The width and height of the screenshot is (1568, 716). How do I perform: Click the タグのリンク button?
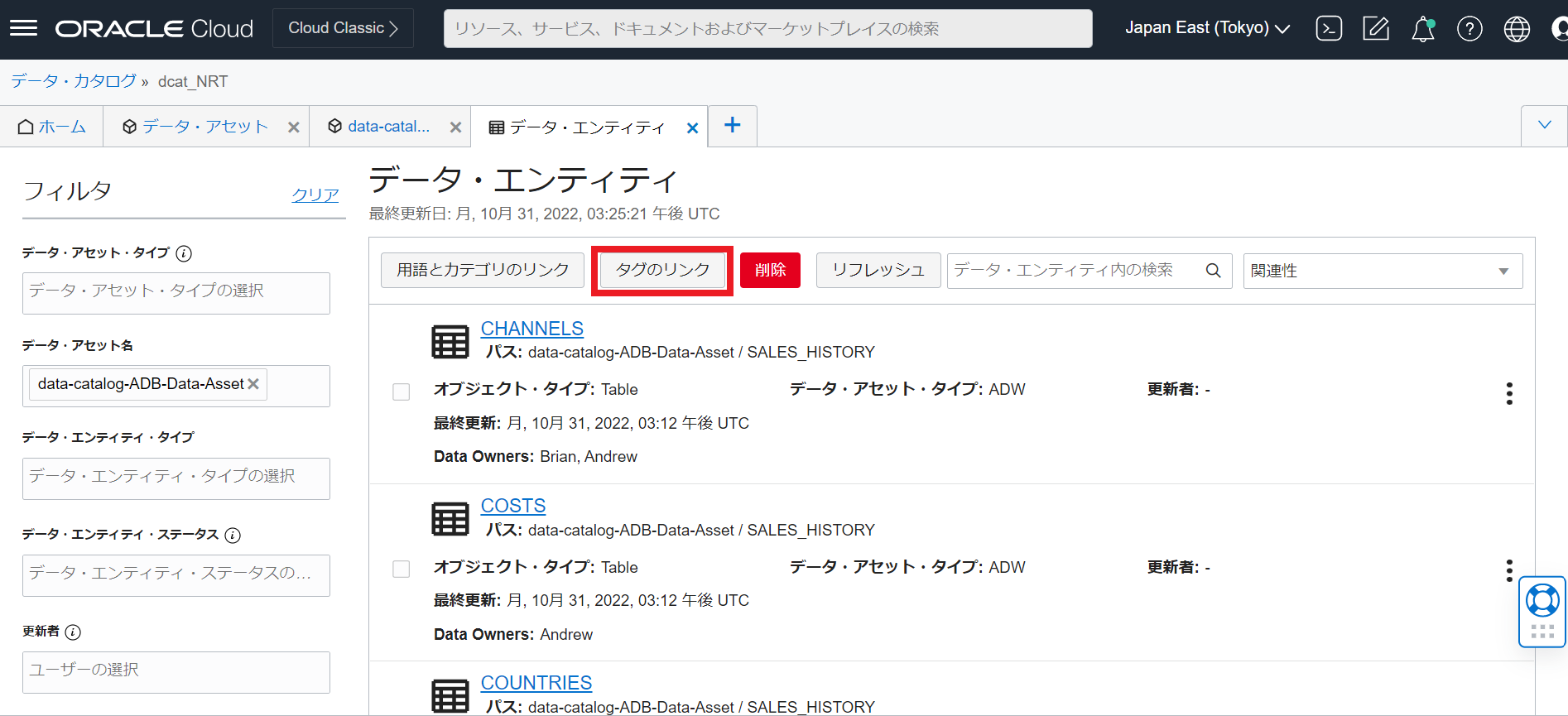662,270
